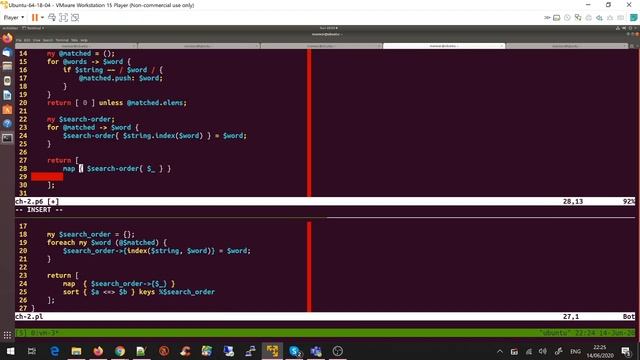Screen dimensions: 640x360
Task: Switch to the fifth terminal tab
Action: point(567,46)
